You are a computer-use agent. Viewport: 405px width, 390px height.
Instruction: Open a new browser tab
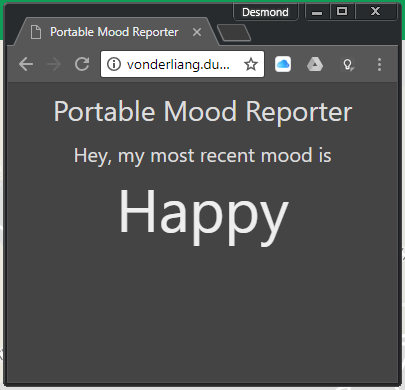tap(234, 33)
